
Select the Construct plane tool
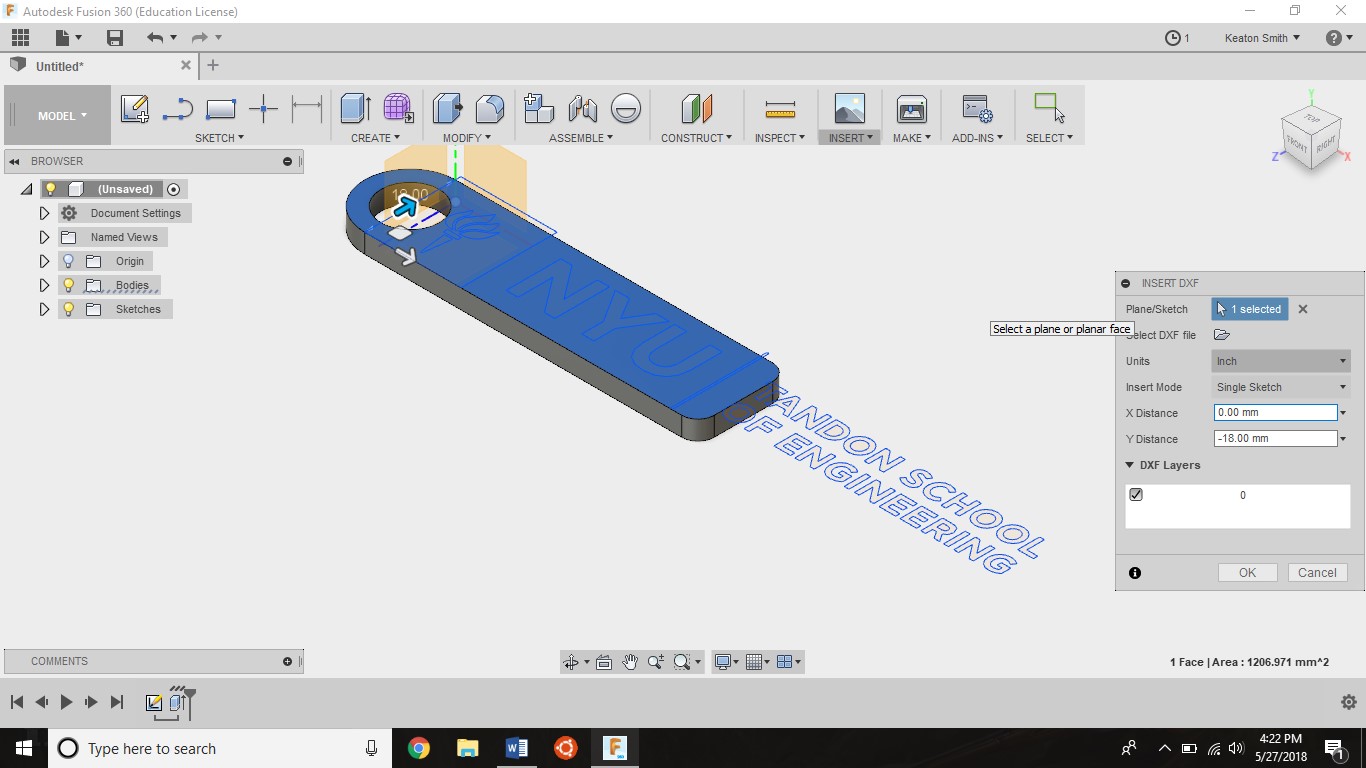click(x=696, y=108)
